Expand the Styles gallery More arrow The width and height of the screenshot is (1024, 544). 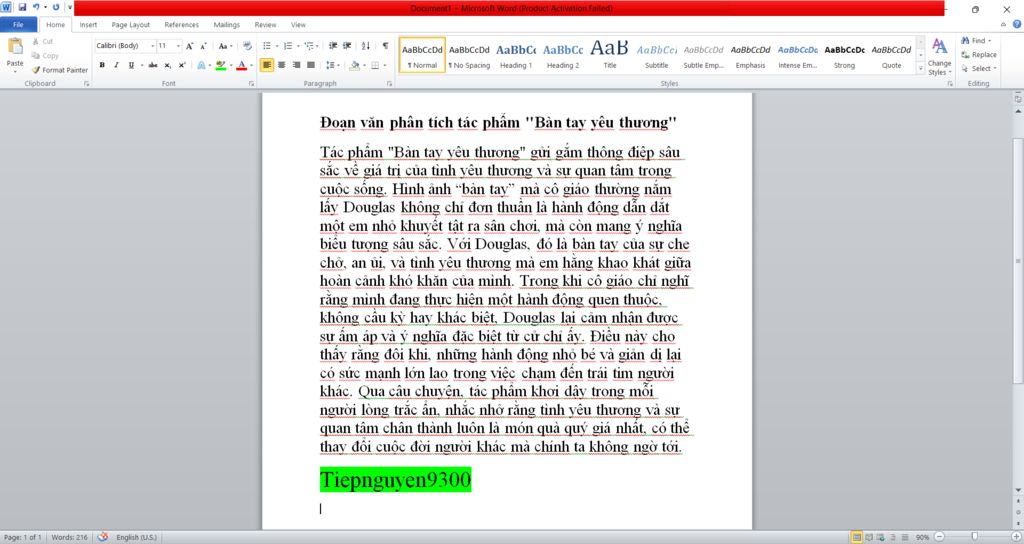tap(921, 68)
